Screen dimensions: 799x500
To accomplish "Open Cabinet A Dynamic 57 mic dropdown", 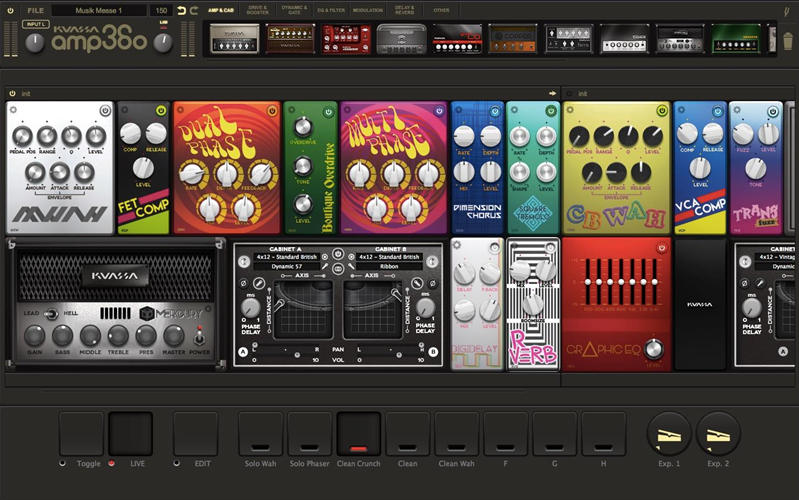I will [x=286, y=266].
